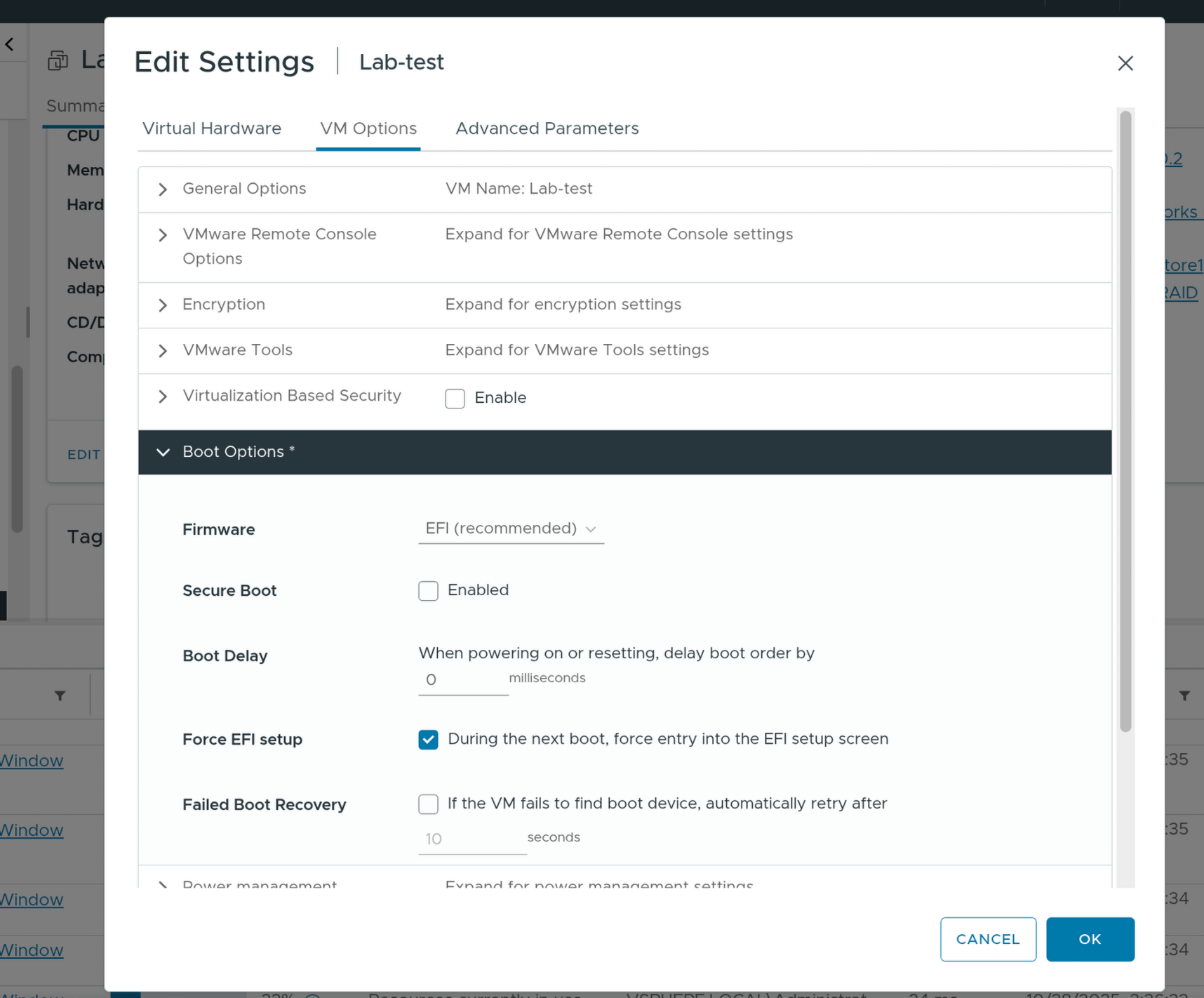The width and height of the screenshot is (1204, 998).
Task: Click the VM icon beside the page title
Action: coord(58,61)
